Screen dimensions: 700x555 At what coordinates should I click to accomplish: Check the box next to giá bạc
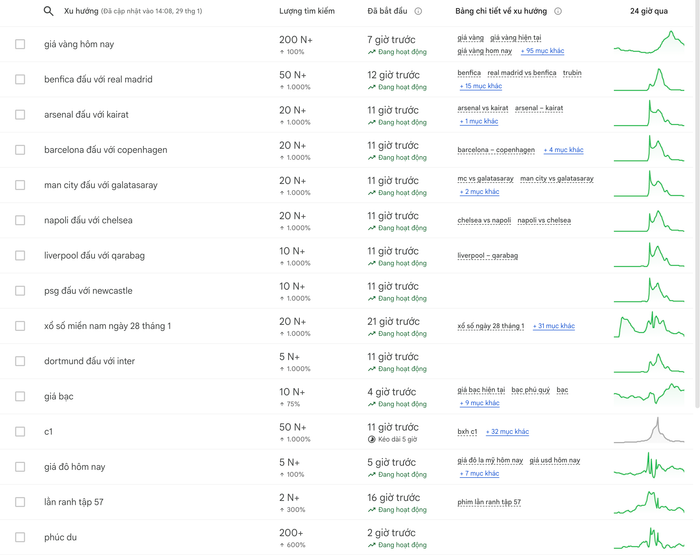20,396
